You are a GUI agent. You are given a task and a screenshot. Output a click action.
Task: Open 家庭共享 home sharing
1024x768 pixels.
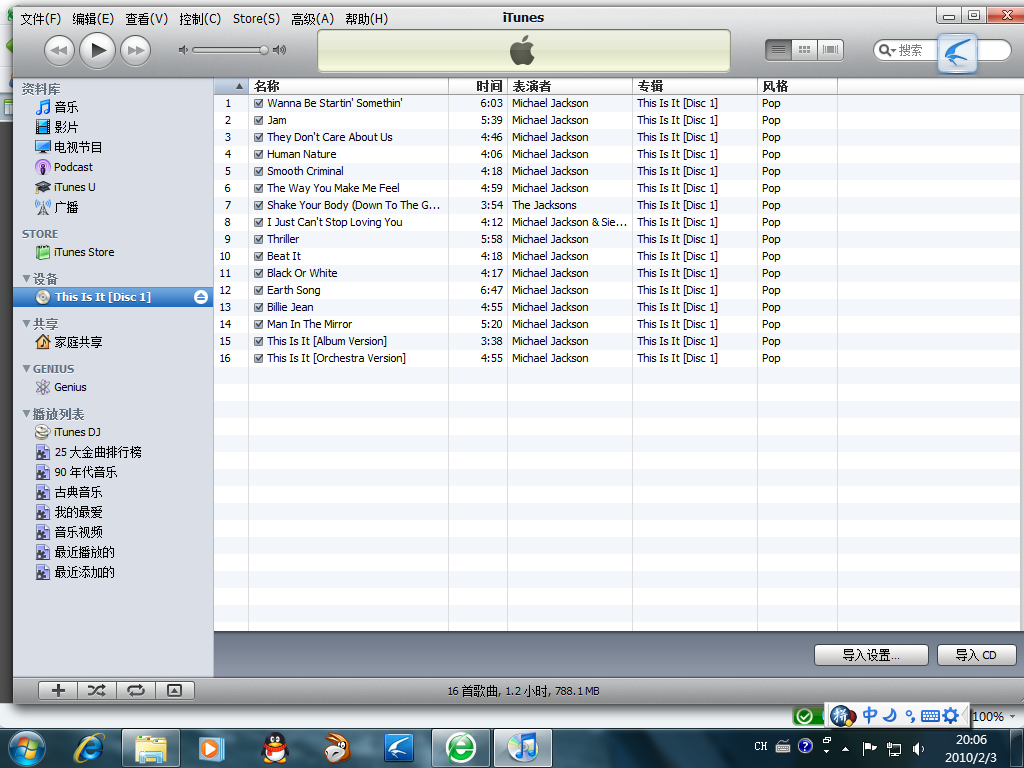69,342
